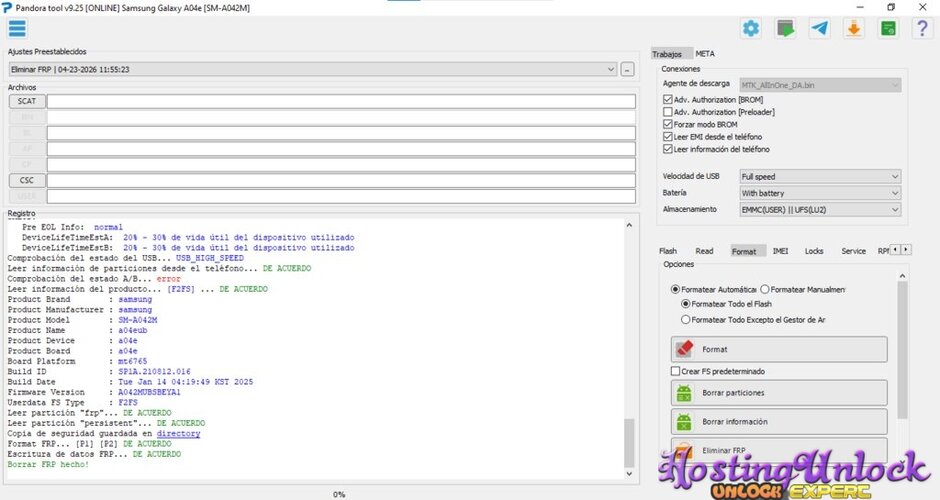Click Borrar particiones button
Viewport: 940px width, 500px height.
click(x=779, y=393)
